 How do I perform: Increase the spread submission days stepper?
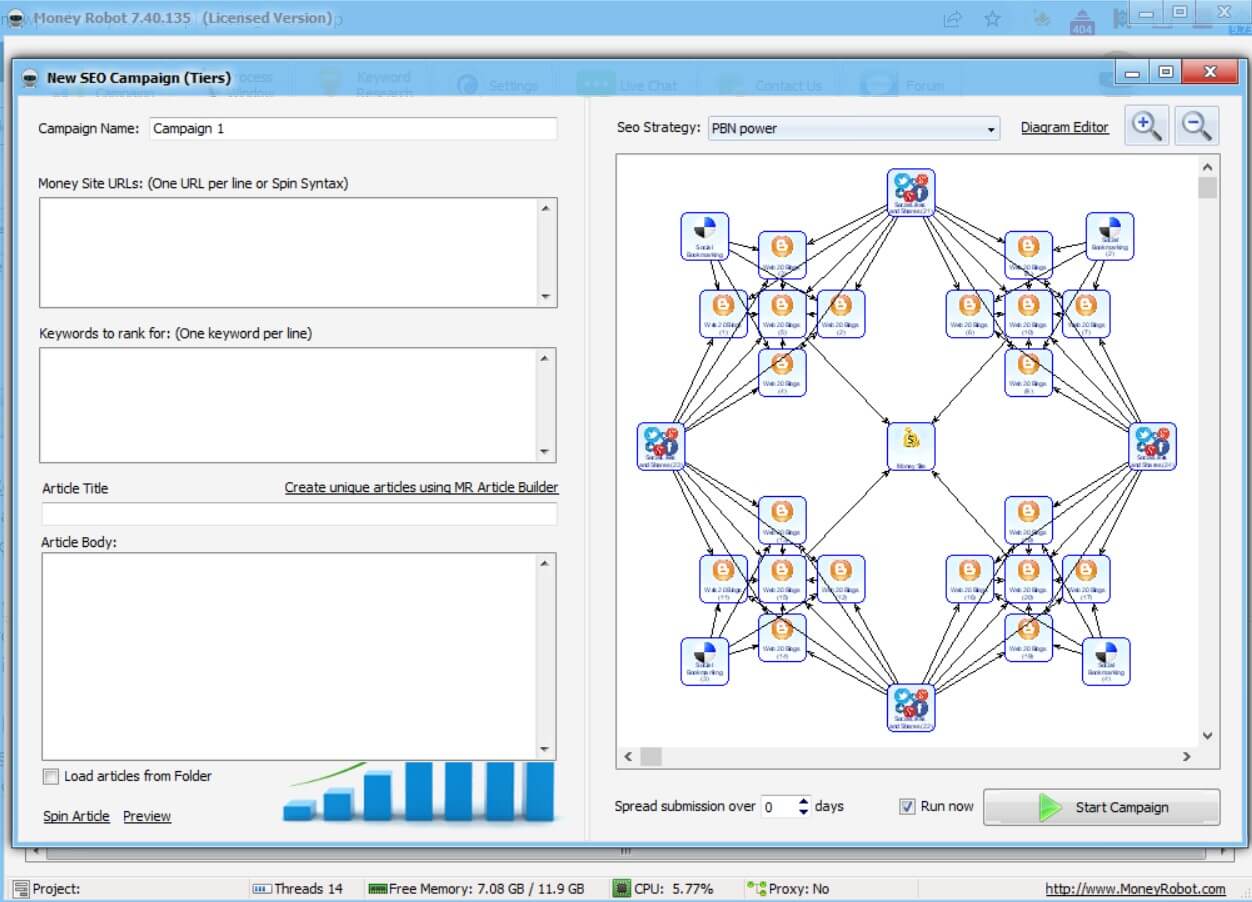click(x=803, y=801)
